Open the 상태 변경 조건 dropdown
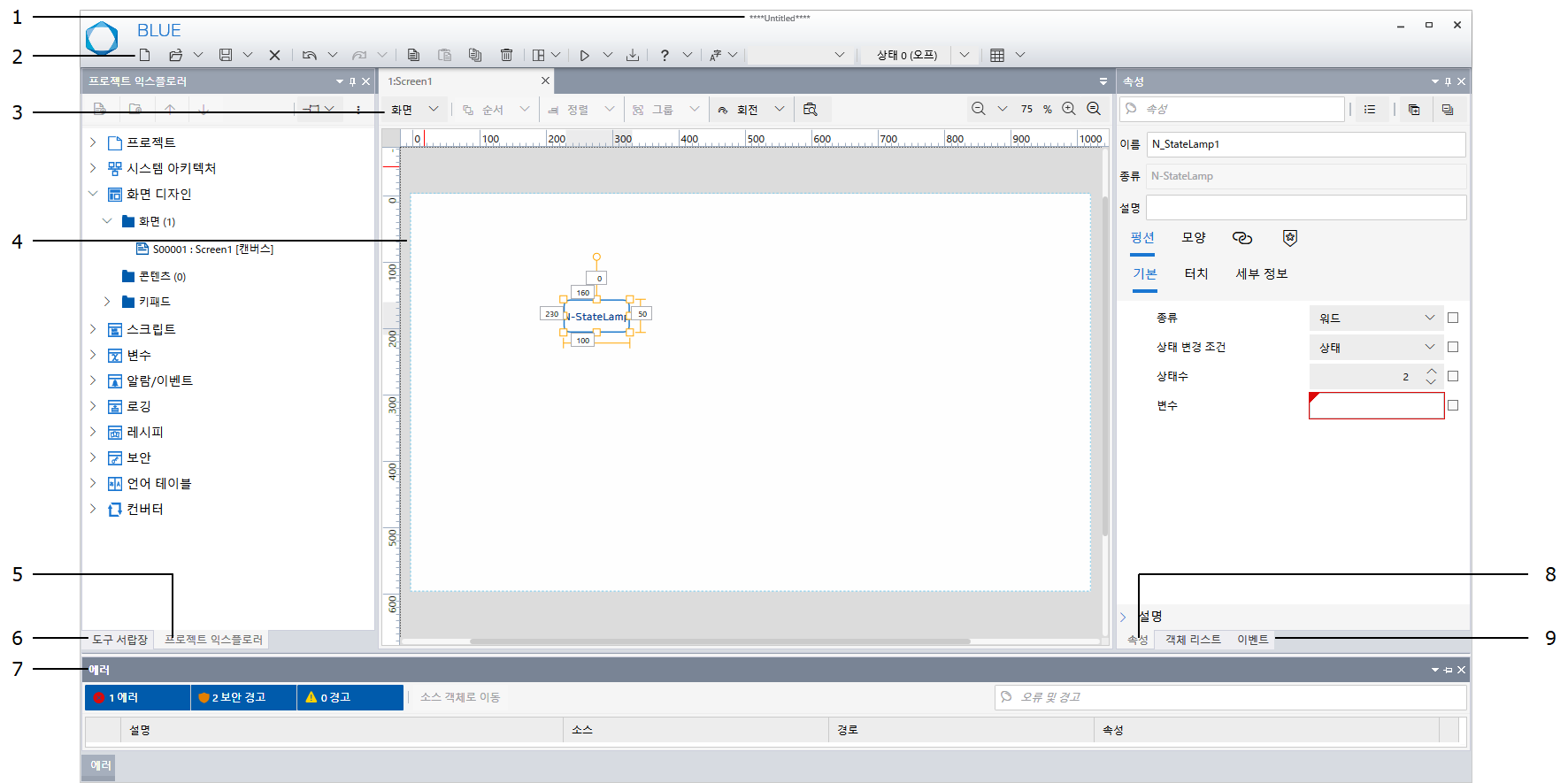1568x783 pixels. click(1376, 347)
